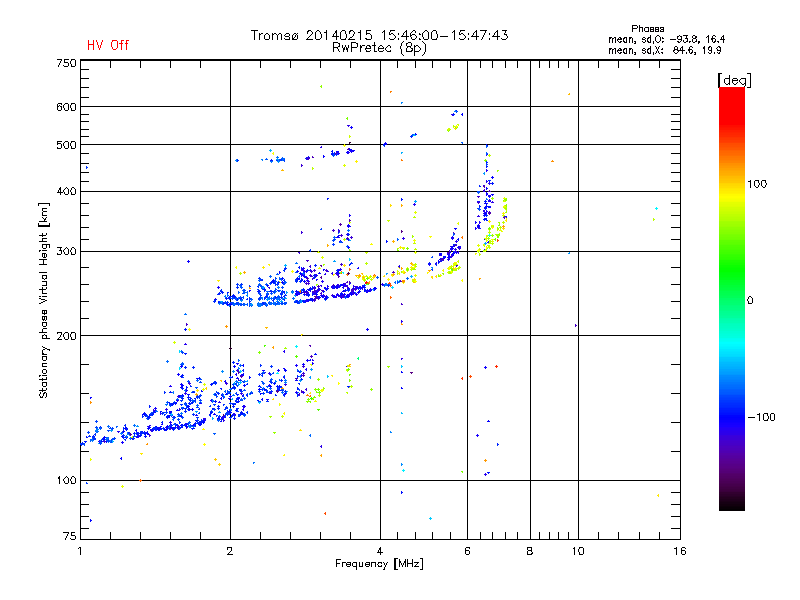
Task: Click the 4 MHz frequency tick label
Action: (x=380, y=551)
